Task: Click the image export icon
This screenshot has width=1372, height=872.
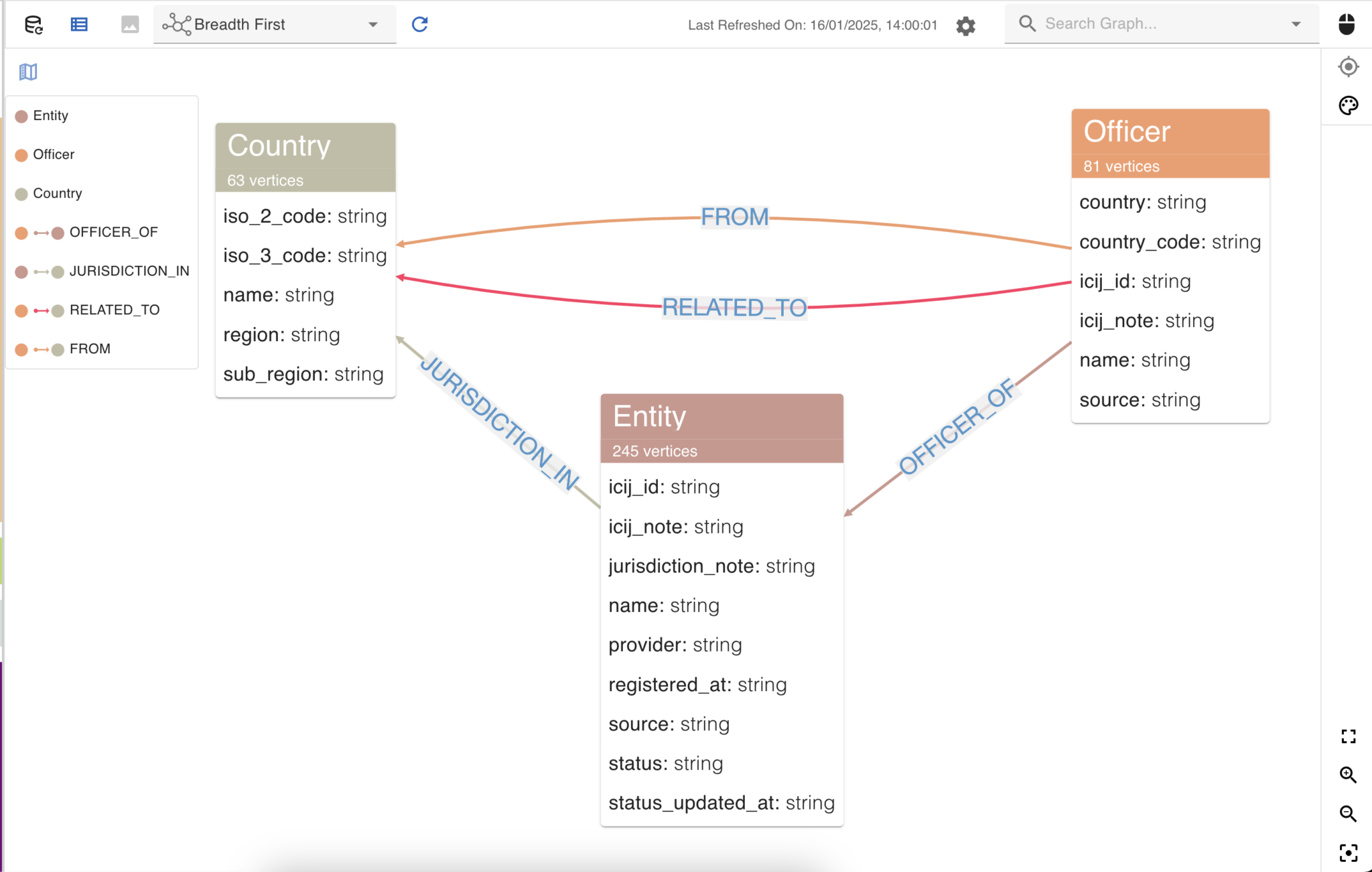Action: click(x=129, y=24)
